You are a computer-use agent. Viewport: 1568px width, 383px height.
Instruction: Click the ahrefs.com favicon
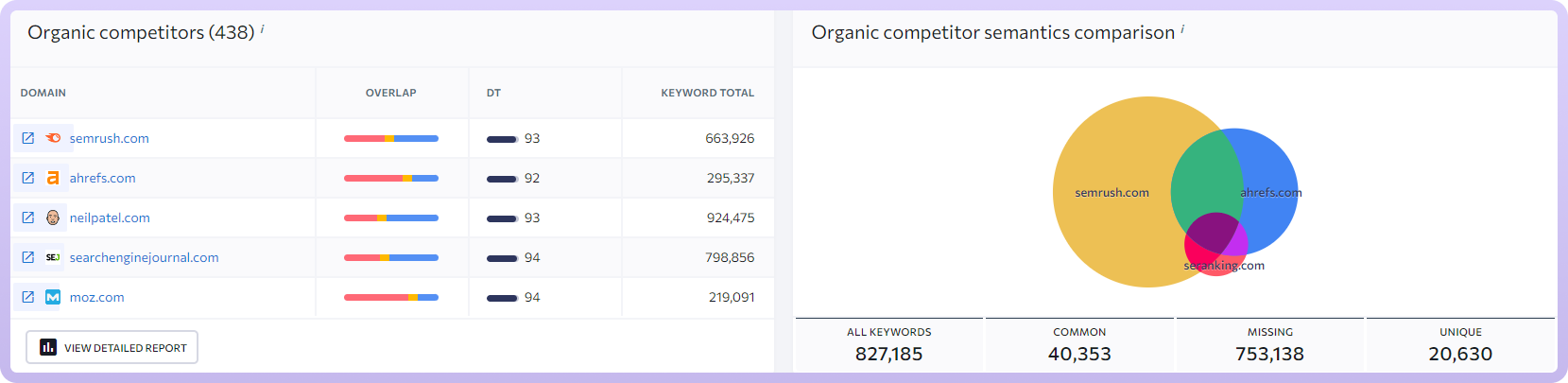(53, 178)
